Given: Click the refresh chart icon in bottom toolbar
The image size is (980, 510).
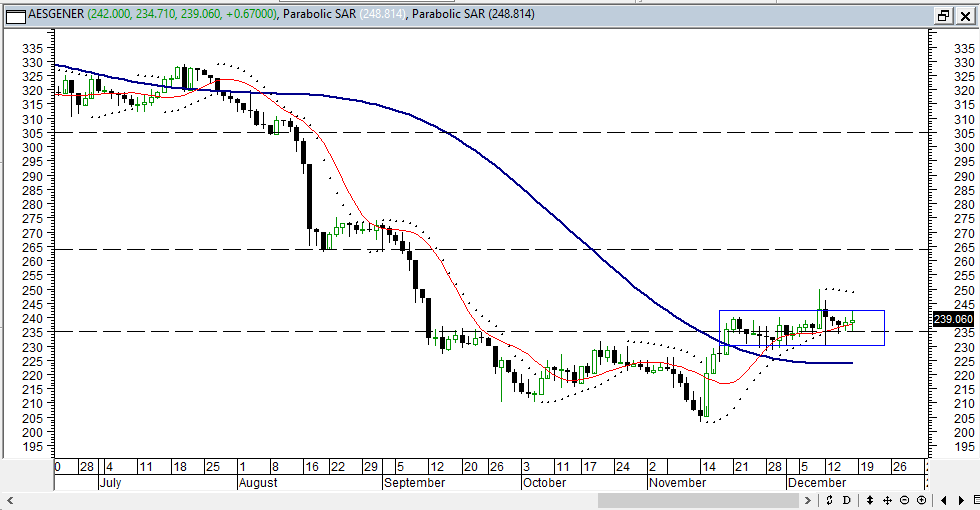Looking at the screenshot, I should (829, 500).
